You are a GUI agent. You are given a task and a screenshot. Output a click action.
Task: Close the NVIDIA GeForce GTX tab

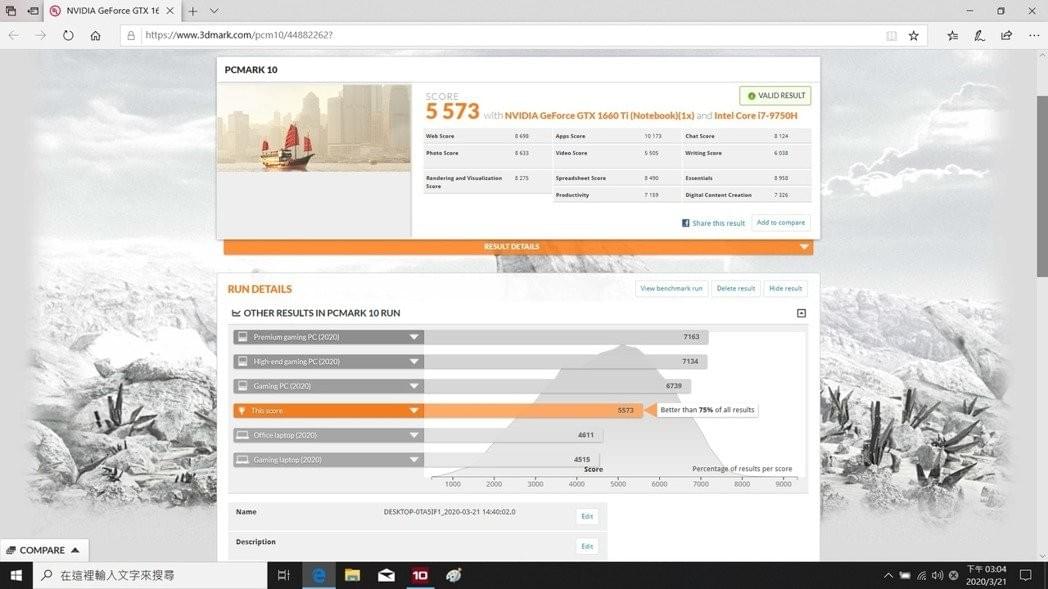pyautogui.click(x=170, y=11)
